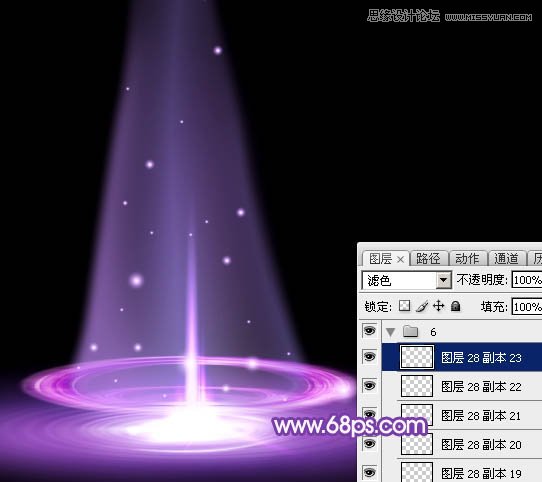
Task: Toggle lock image pixels brush icon
Action: (x=422, y=306)
